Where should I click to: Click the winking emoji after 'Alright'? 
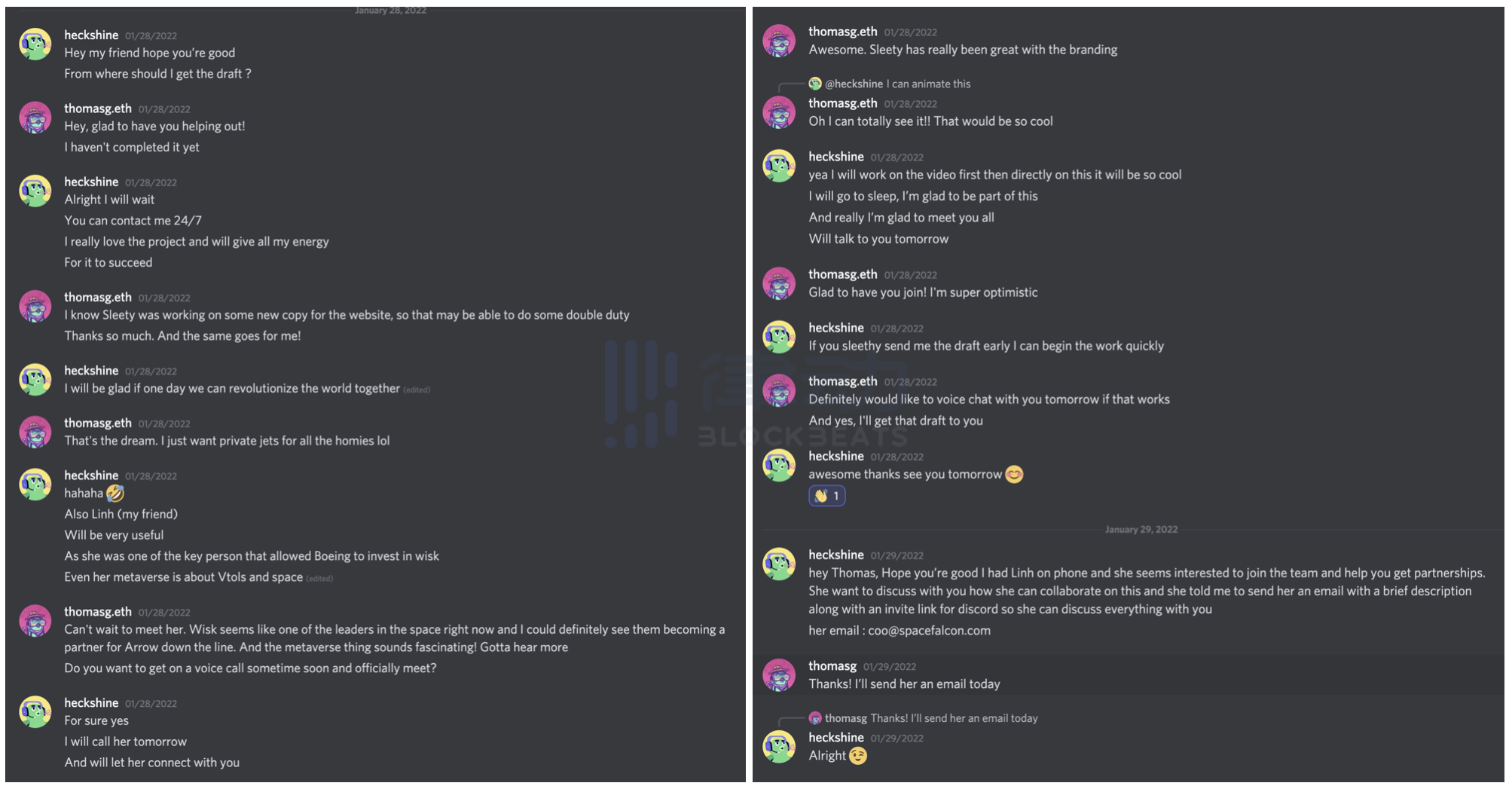[858, 756]
